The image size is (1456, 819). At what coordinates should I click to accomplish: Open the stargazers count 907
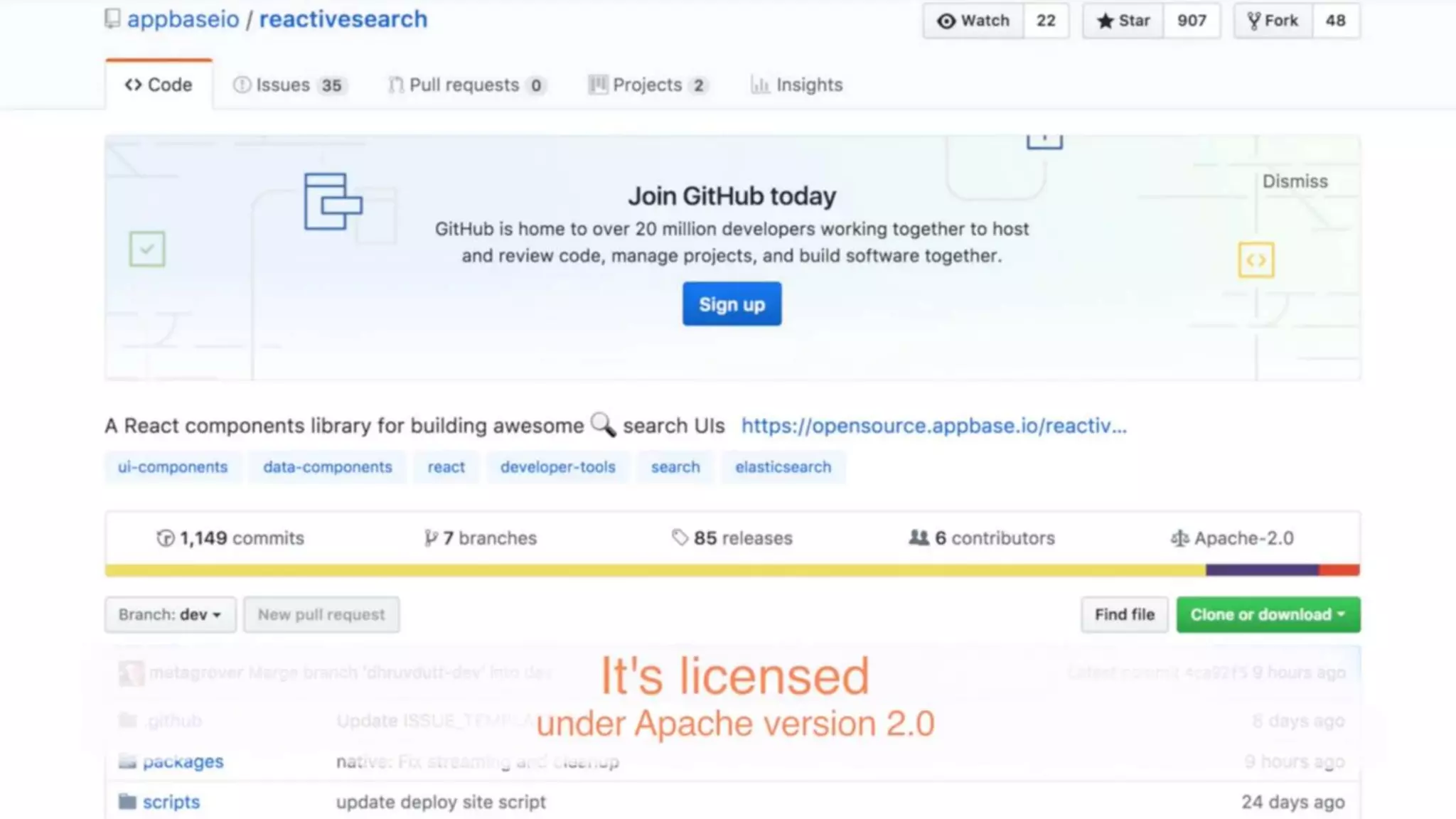[1192, 21]
